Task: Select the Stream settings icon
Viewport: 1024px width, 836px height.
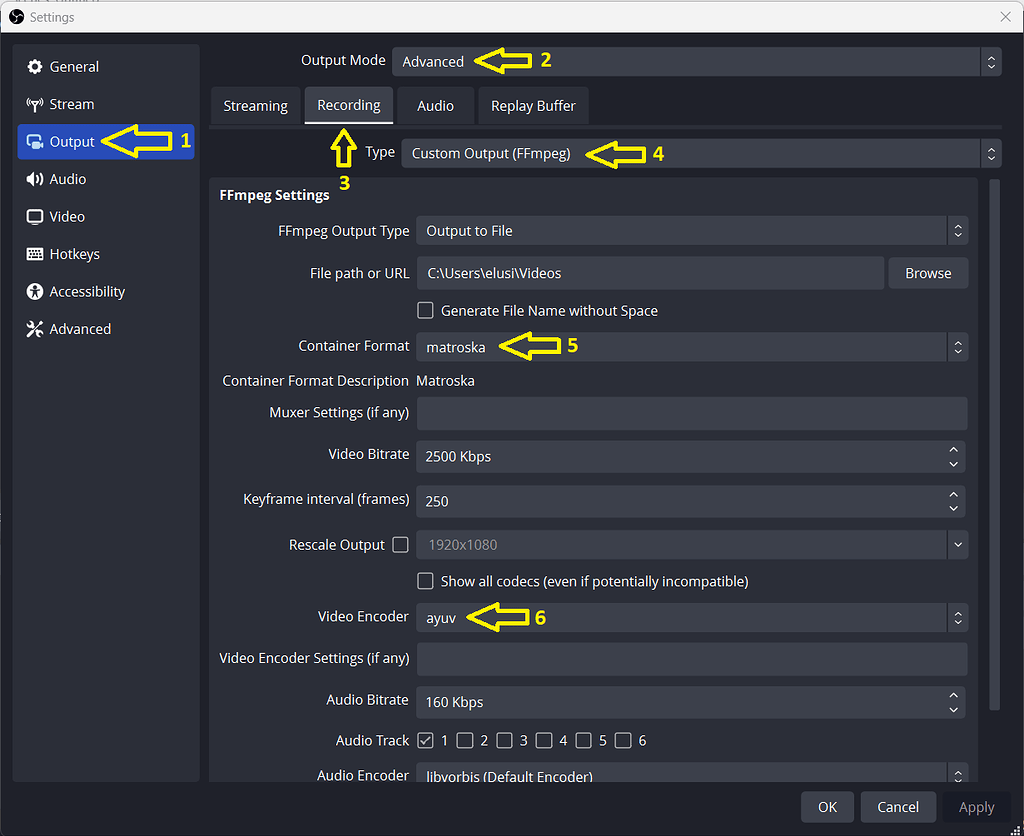Action: [35, 104]
